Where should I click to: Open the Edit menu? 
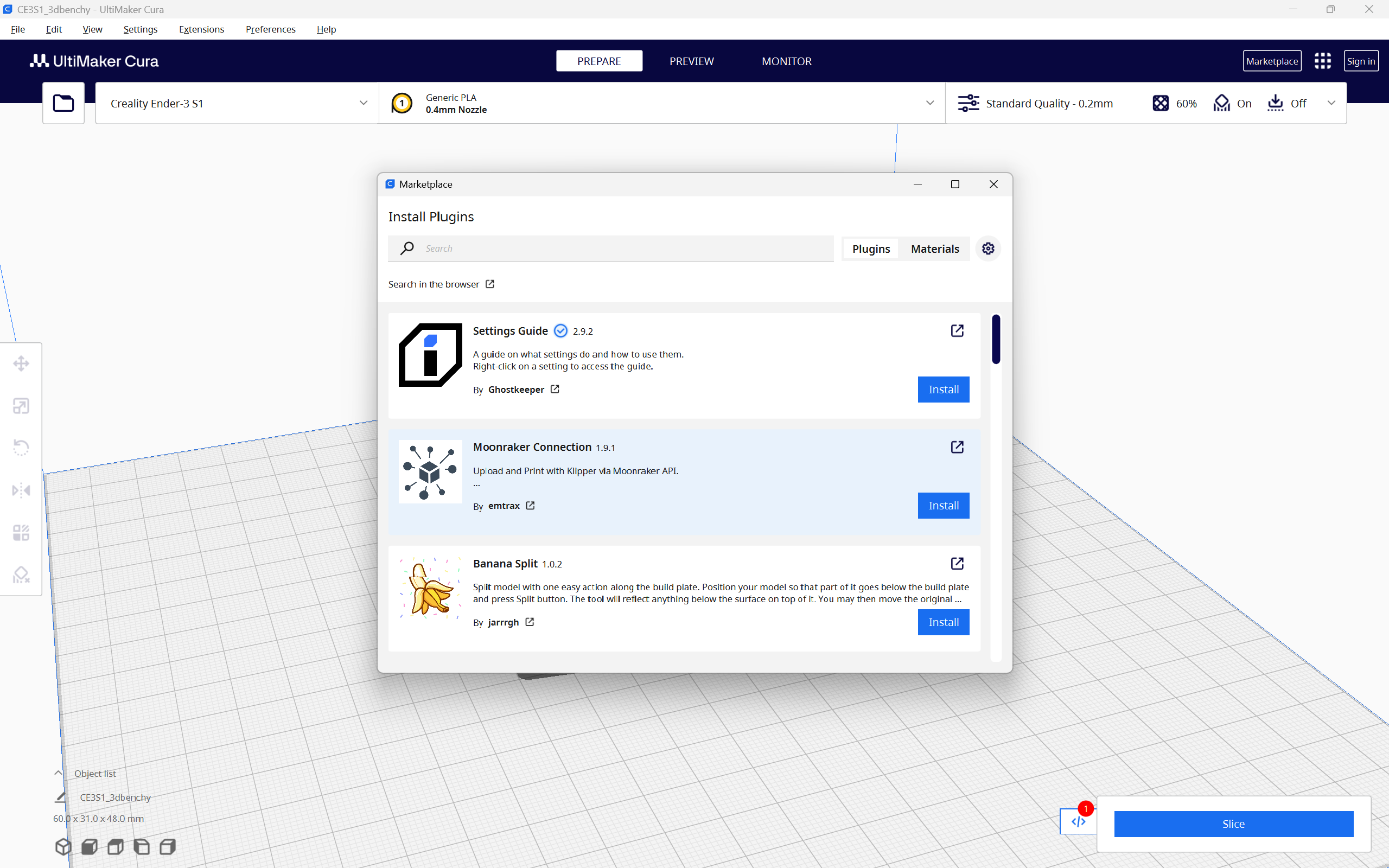pos(54,29)
